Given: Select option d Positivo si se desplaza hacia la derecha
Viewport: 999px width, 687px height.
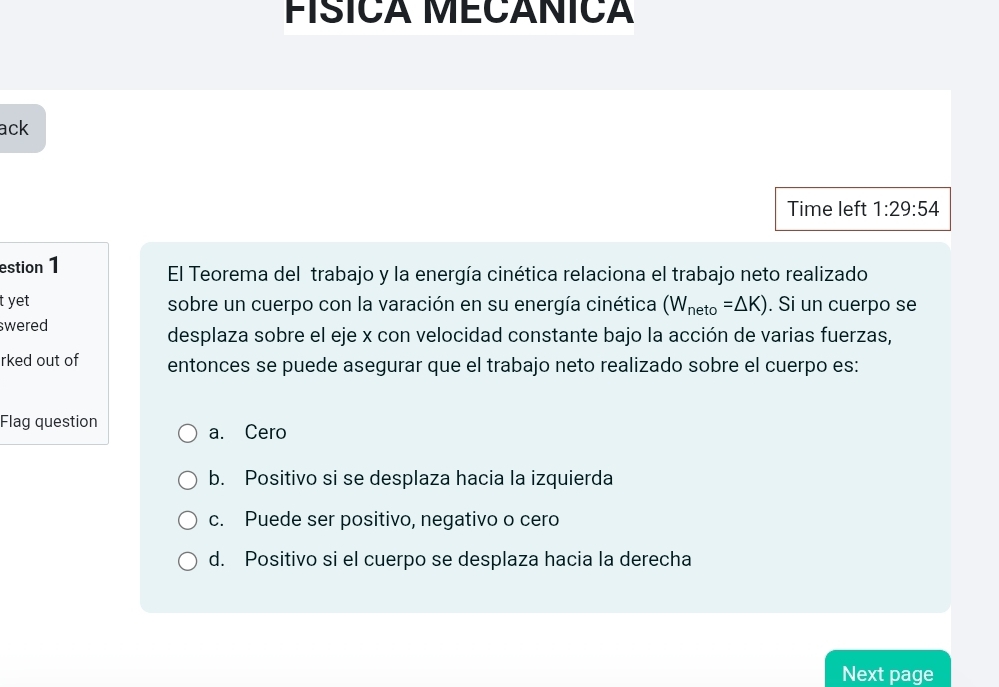Looking at the screenshot, I should point(188,561).
